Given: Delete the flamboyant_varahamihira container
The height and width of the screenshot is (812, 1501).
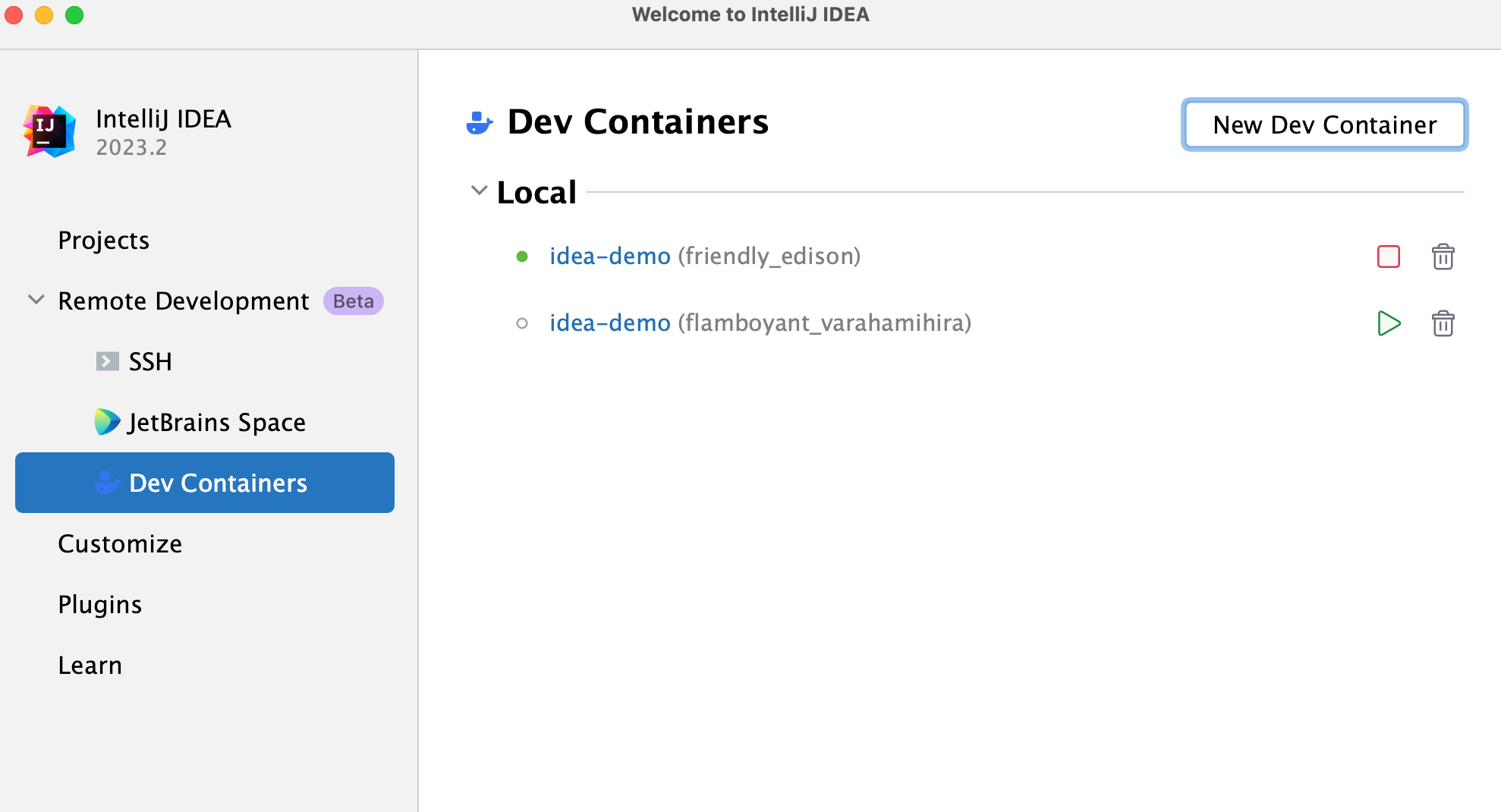Looking at the screenshot, I should [x=1443, y=323].
